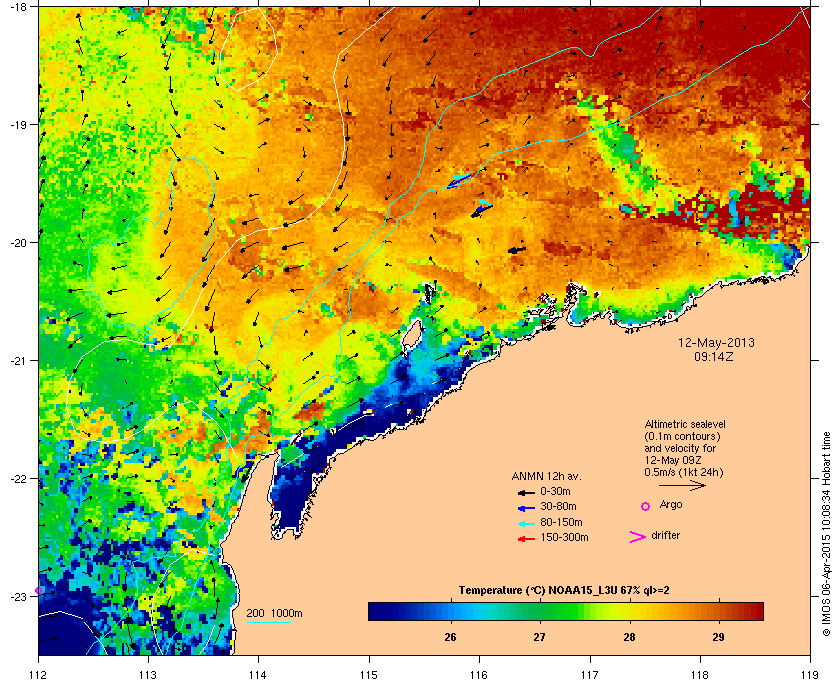Image resolution: width=840 pixels, height=680 pixels.
Task: Click the IMOS copyright timestamp text
Action: pyautogui.click(x=826, y=534)
